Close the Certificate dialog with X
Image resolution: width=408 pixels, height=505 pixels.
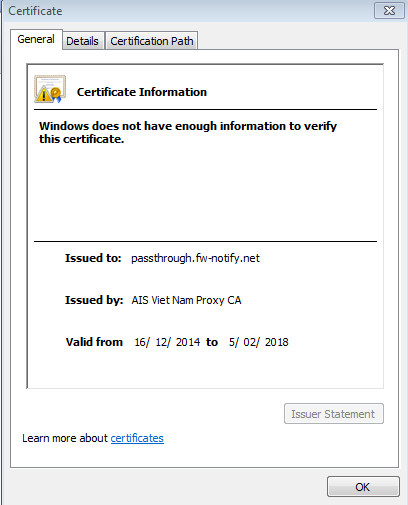389,11
